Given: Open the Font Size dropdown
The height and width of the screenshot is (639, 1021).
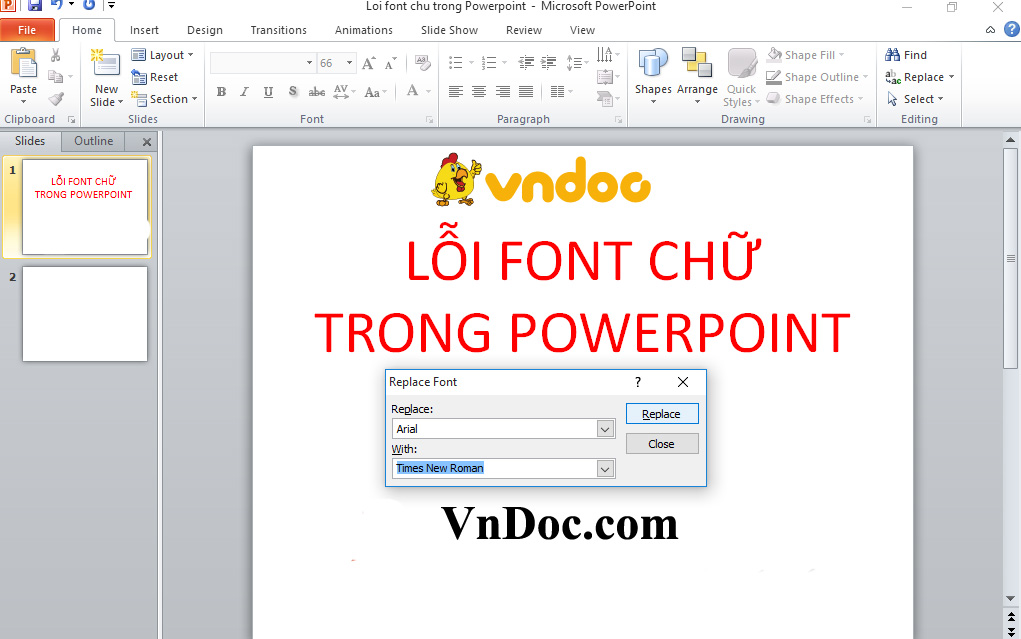Looking at the screenshot, I should click(349, 62).
